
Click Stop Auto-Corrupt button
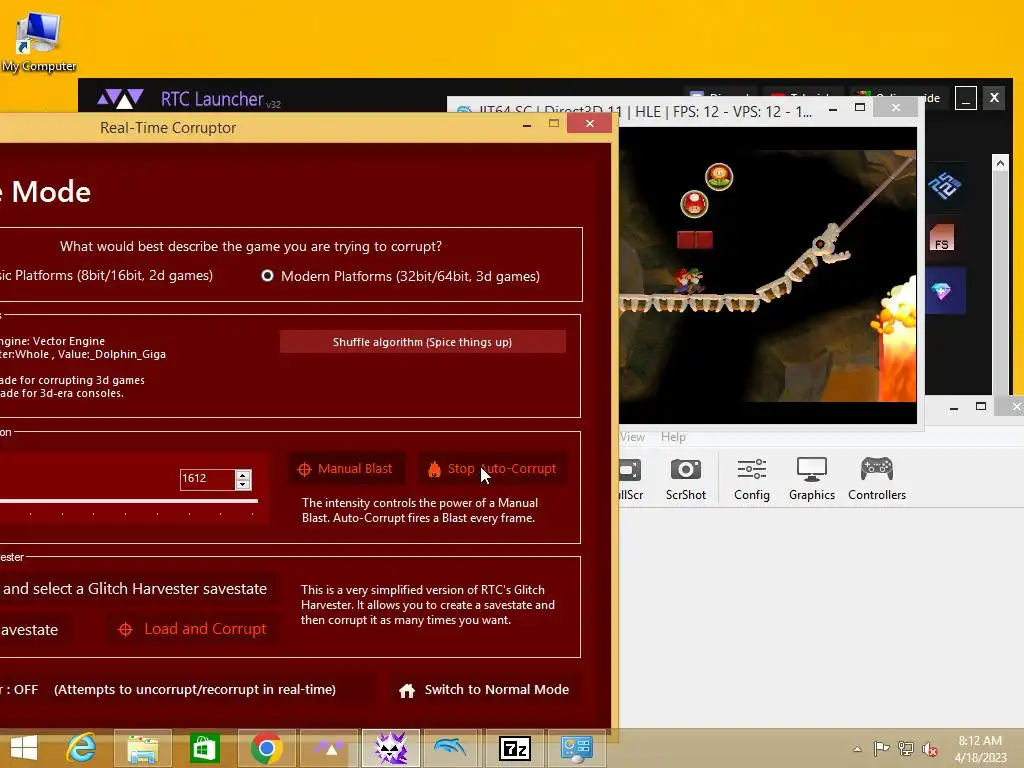point(492,469)
